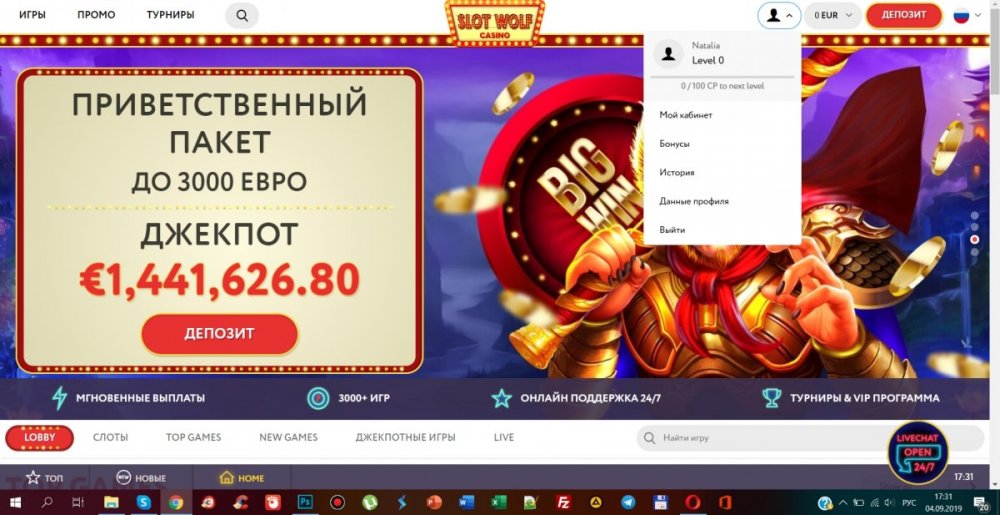Expand the Russian flag language selector
Viewport: 1000px width, 515px height.
(x=967, y=15)
